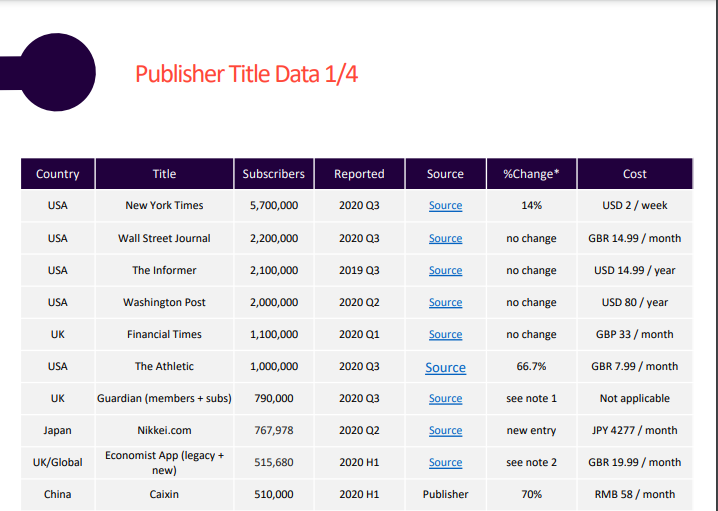Open the Financial Times Source link
The width and height of the screenshot is (718, 511).
(x=445, y=335)
